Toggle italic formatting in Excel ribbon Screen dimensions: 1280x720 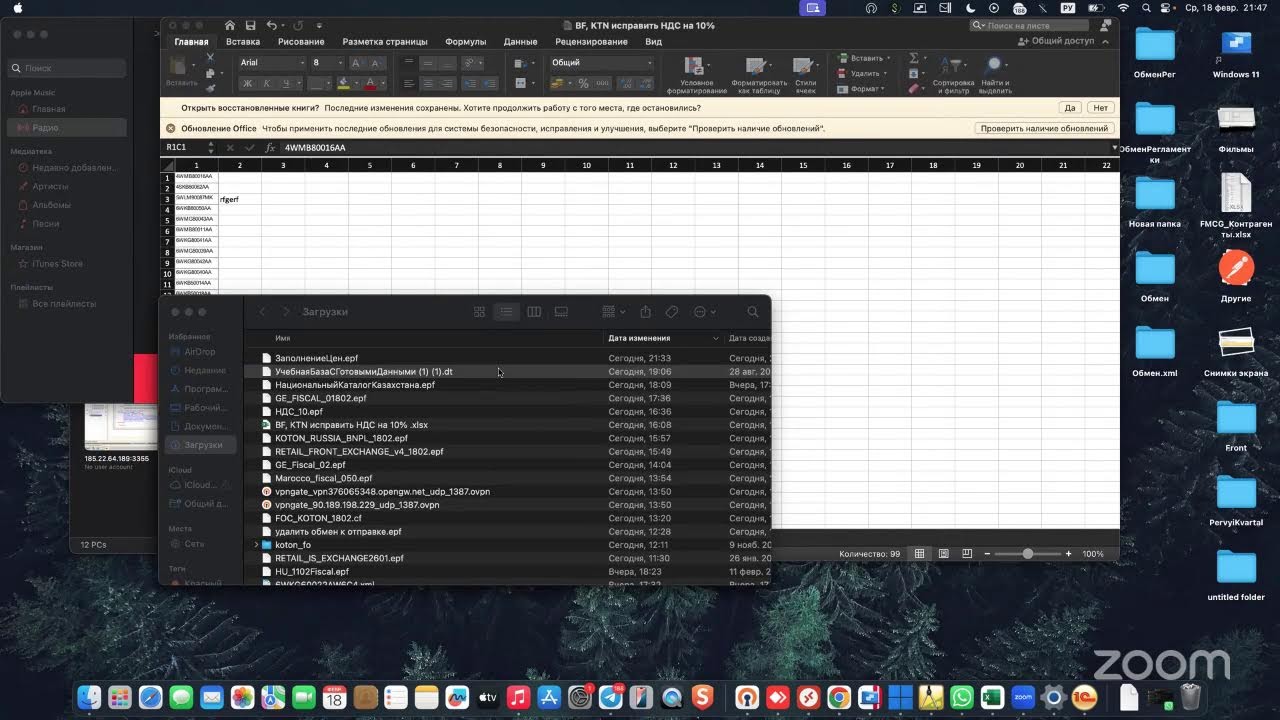pos(265,83)
